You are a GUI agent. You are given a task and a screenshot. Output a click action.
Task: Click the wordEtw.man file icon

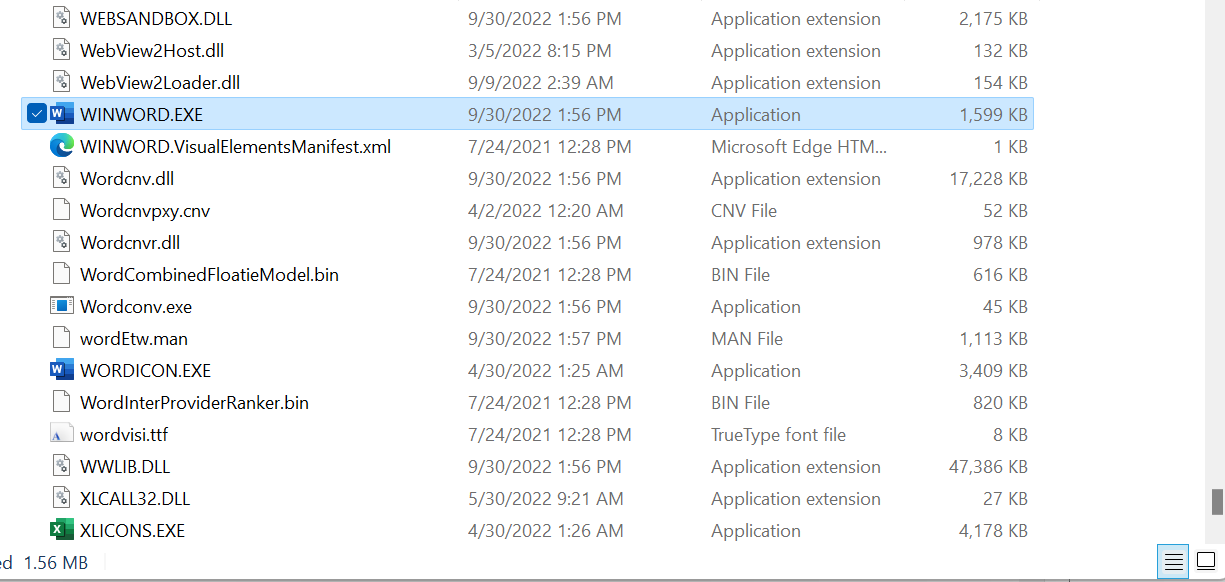tap(62, 339)
